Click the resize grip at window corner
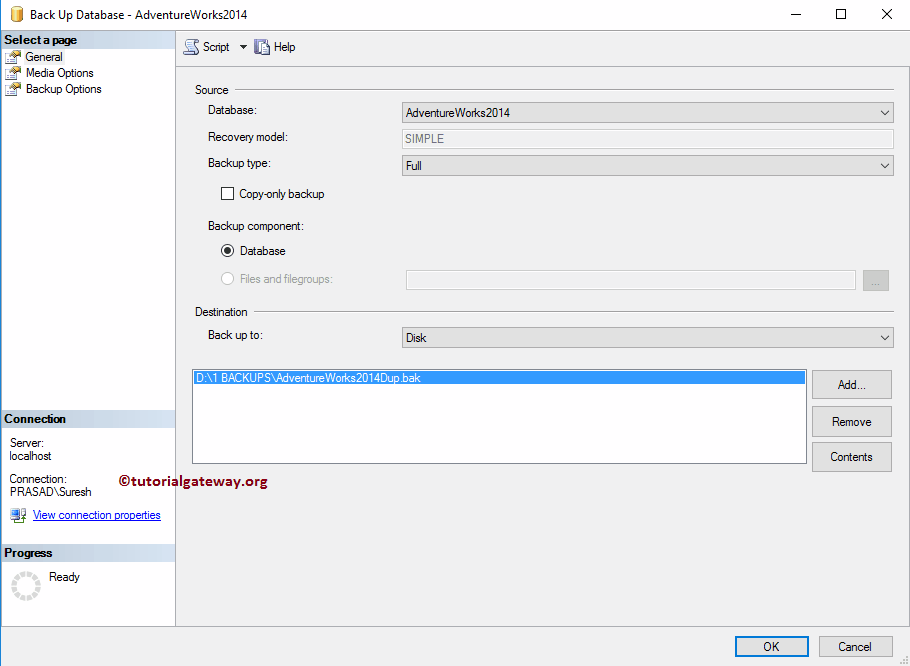This screenshot has height=666, width=910. (x=904, y=660)
